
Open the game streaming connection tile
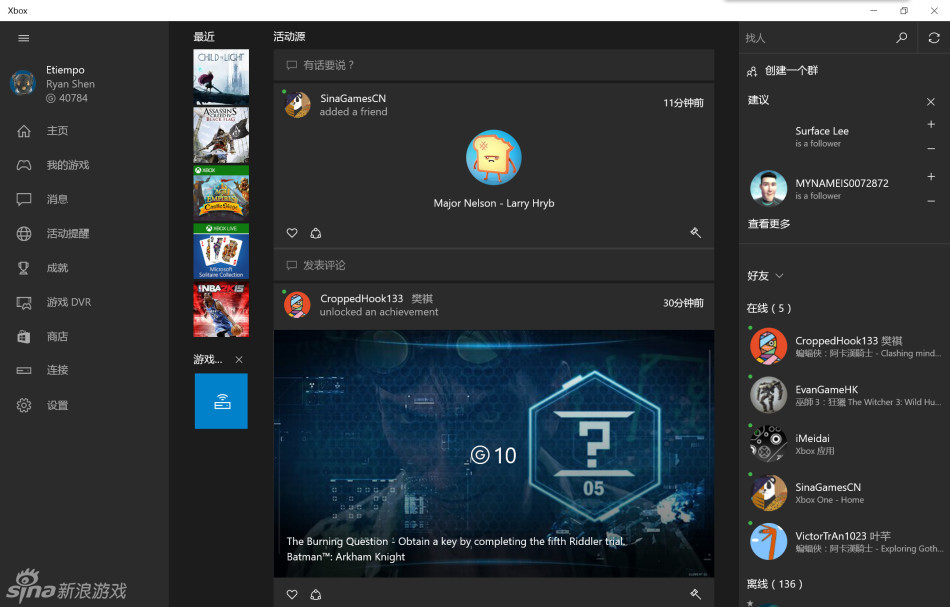(221, 401)
